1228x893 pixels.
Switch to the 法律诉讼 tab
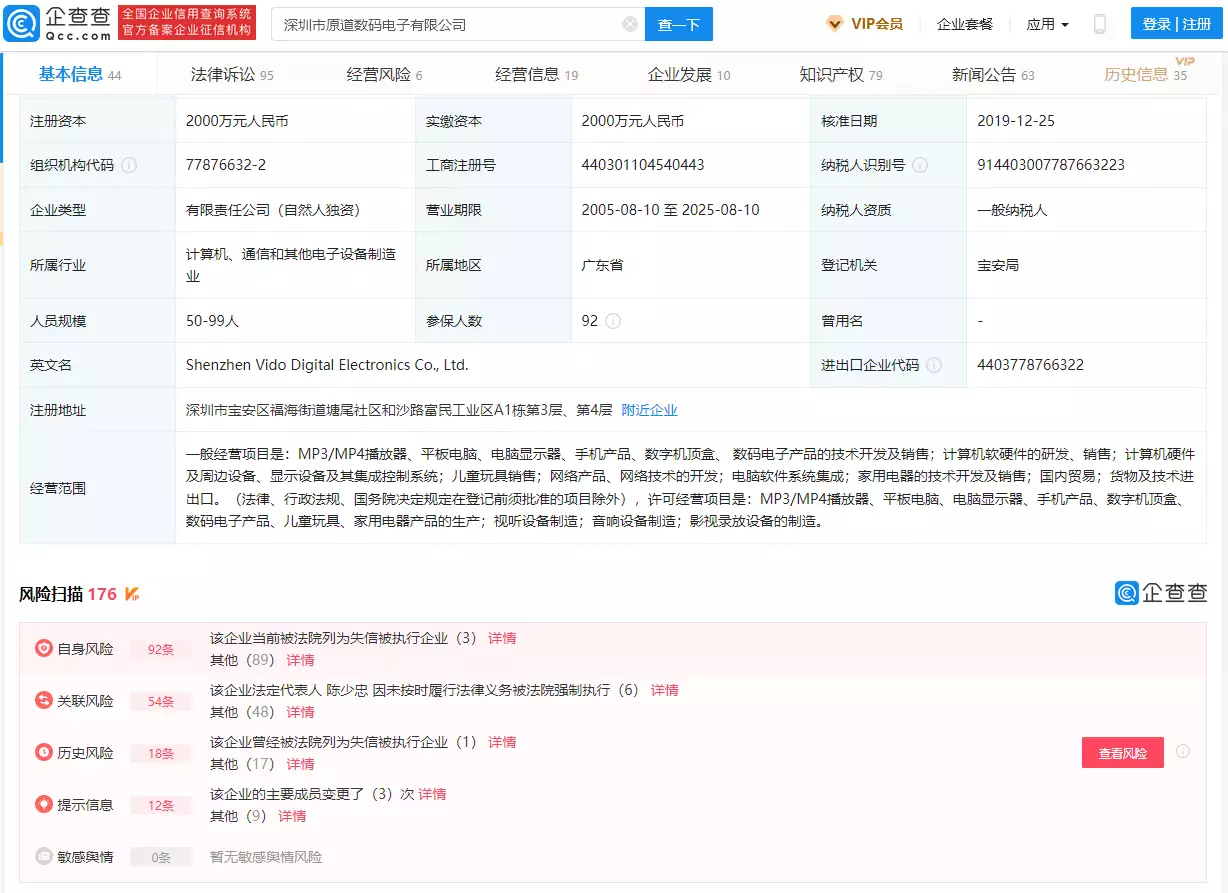coord(232,75)
